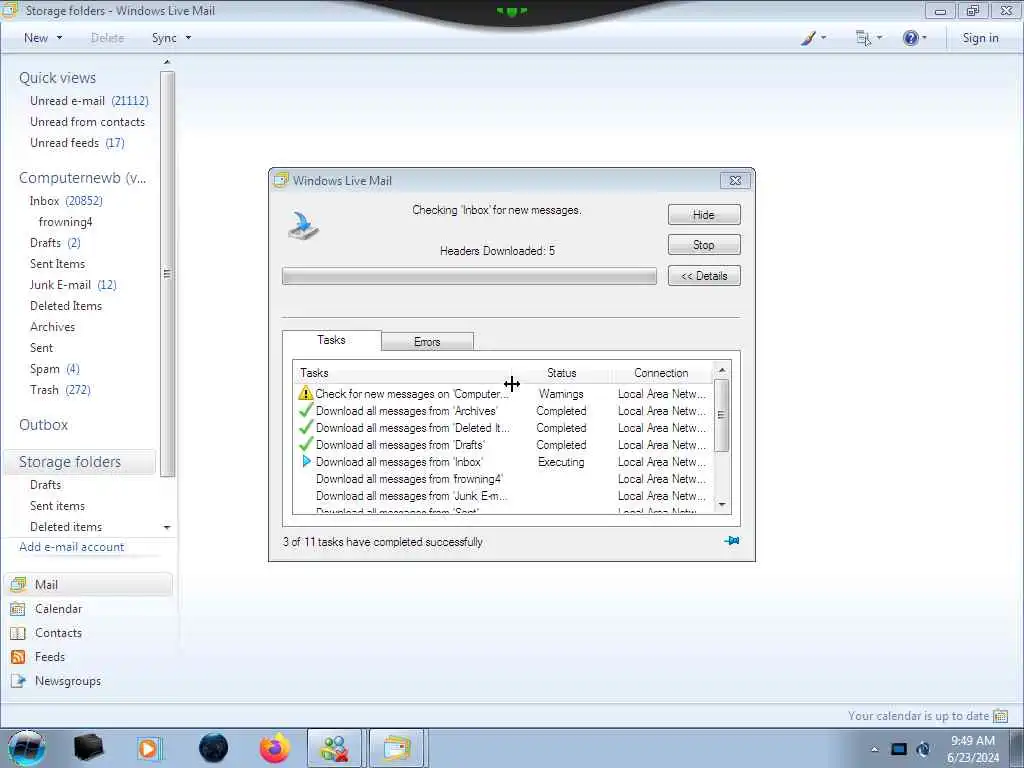Select Download all messages from 'Drafts' row
The image size is (1024, 768).
tap(502, 445)
